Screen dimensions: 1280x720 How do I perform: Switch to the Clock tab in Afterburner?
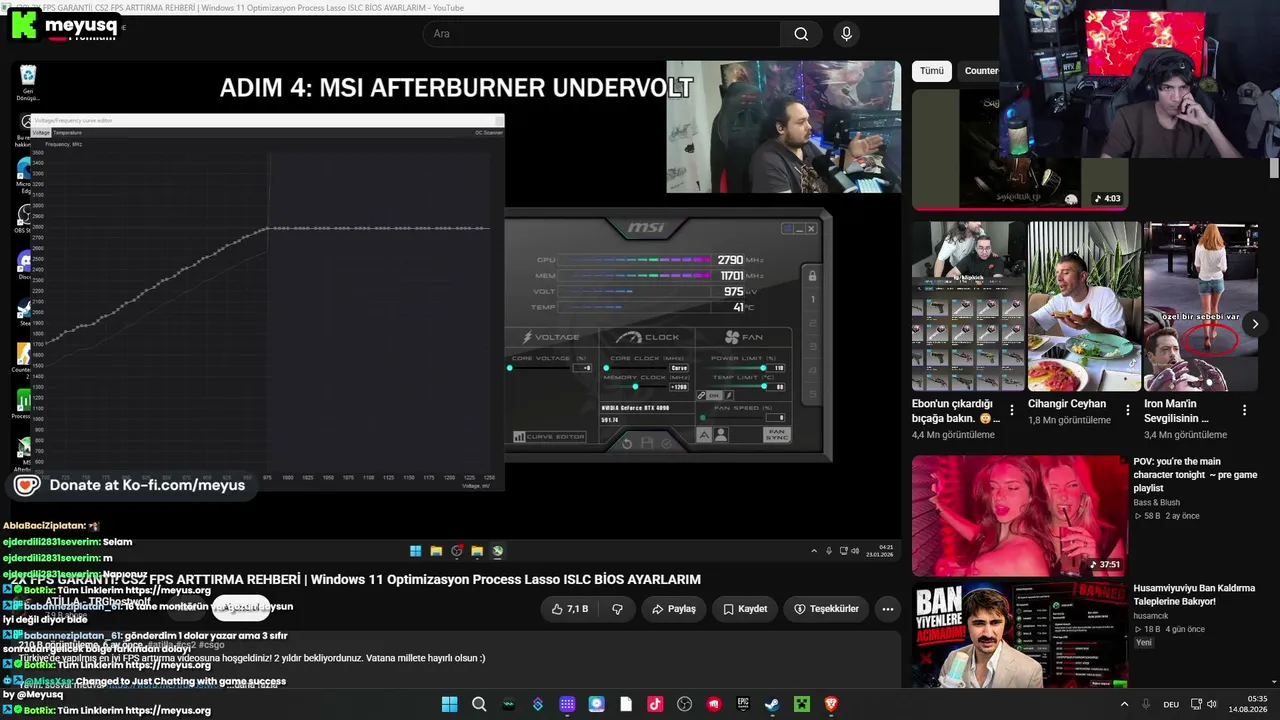click(649, 337)
